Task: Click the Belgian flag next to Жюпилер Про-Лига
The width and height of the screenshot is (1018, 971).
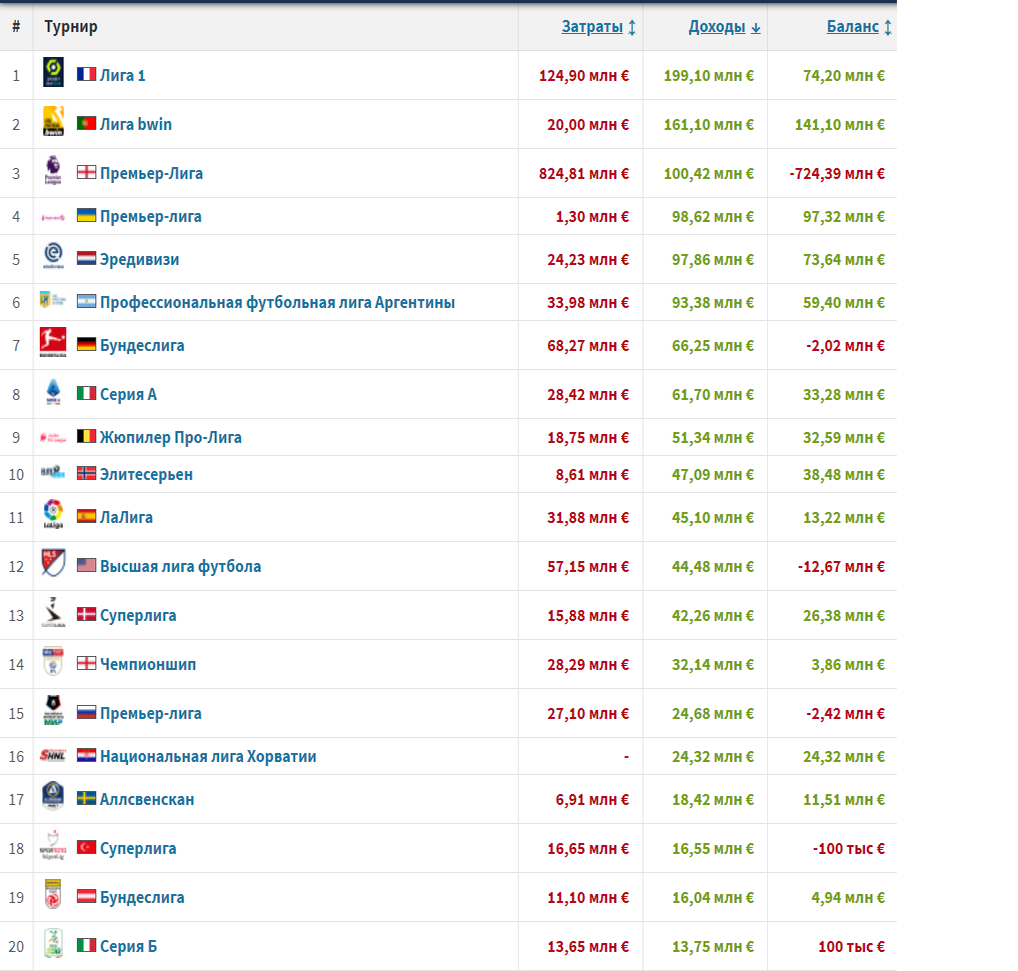Action: click(86, 436)
